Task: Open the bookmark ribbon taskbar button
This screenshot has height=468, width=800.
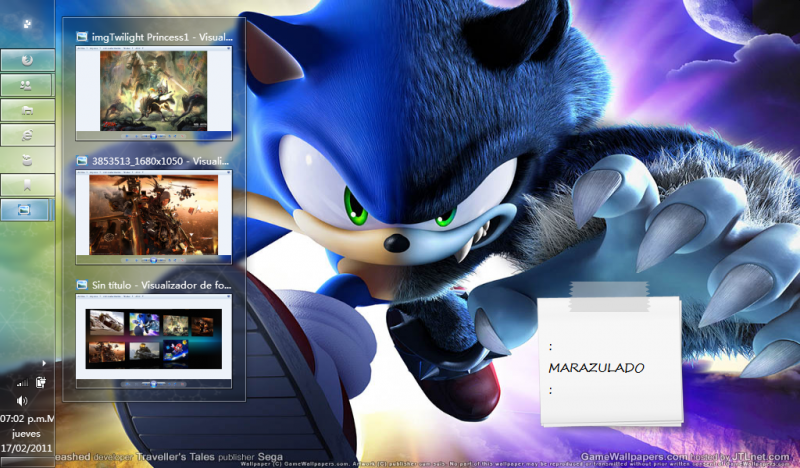Action: coord(28,185)
